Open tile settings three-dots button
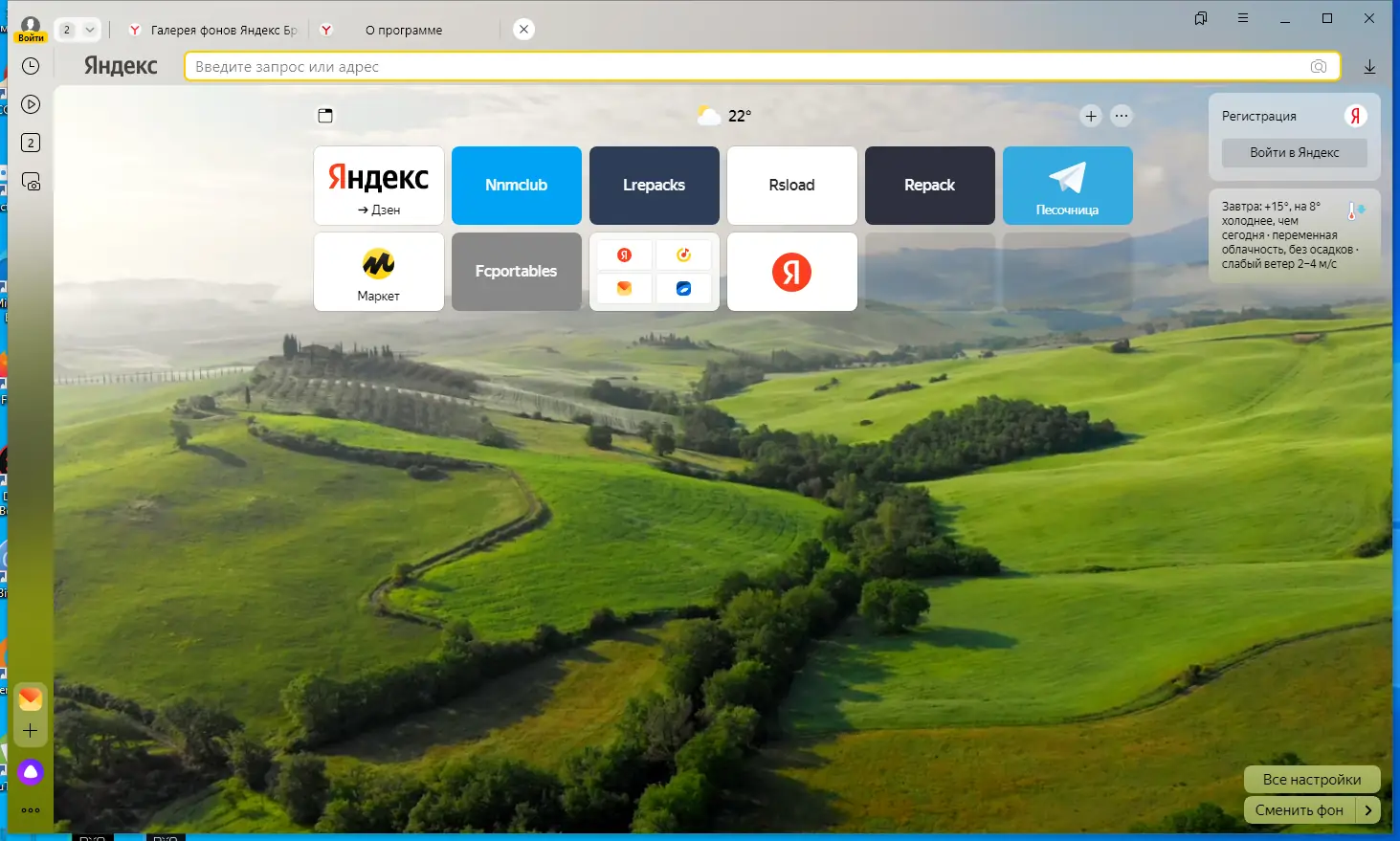The width and height of the screenshot is (1400, 841). [1122, 116]
